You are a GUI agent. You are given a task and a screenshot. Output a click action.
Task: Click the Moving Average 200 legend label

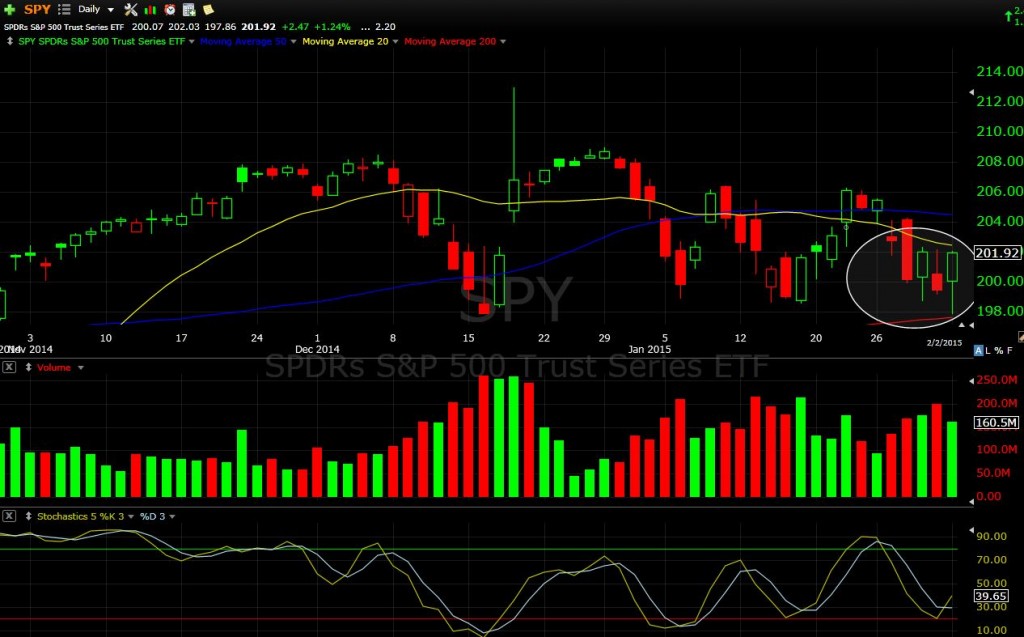pyautogui.click(x=450, y=41)
